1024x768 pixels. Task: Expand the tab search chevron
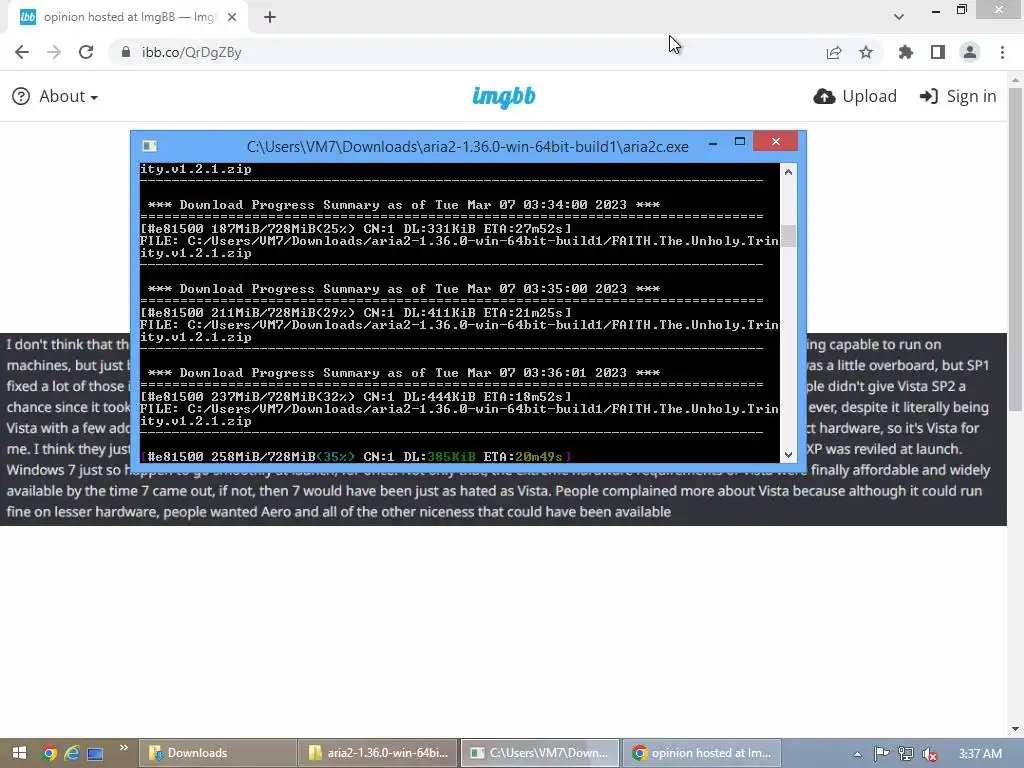[899, 17]
